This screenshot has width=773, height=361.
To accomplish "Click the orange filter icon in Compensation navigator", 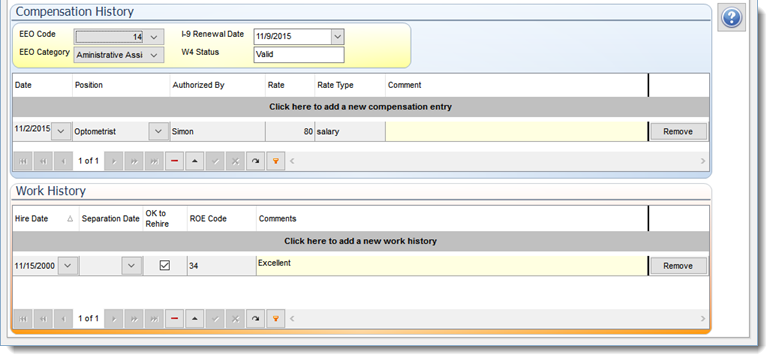I will click(x=276, y=161).
